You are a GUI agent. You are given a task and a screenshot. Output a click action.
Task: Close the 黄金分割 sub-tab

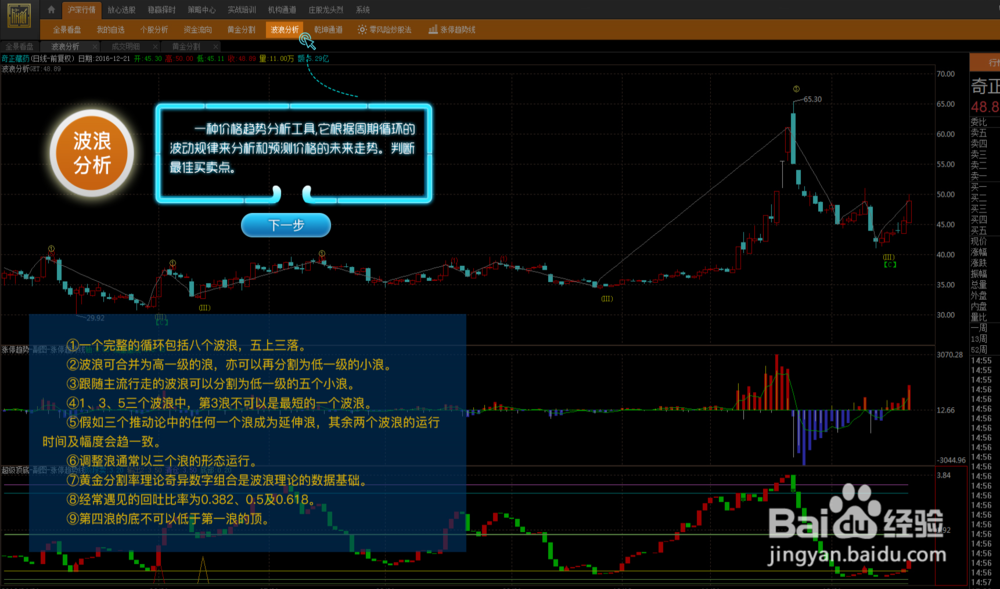pos(216,47)
